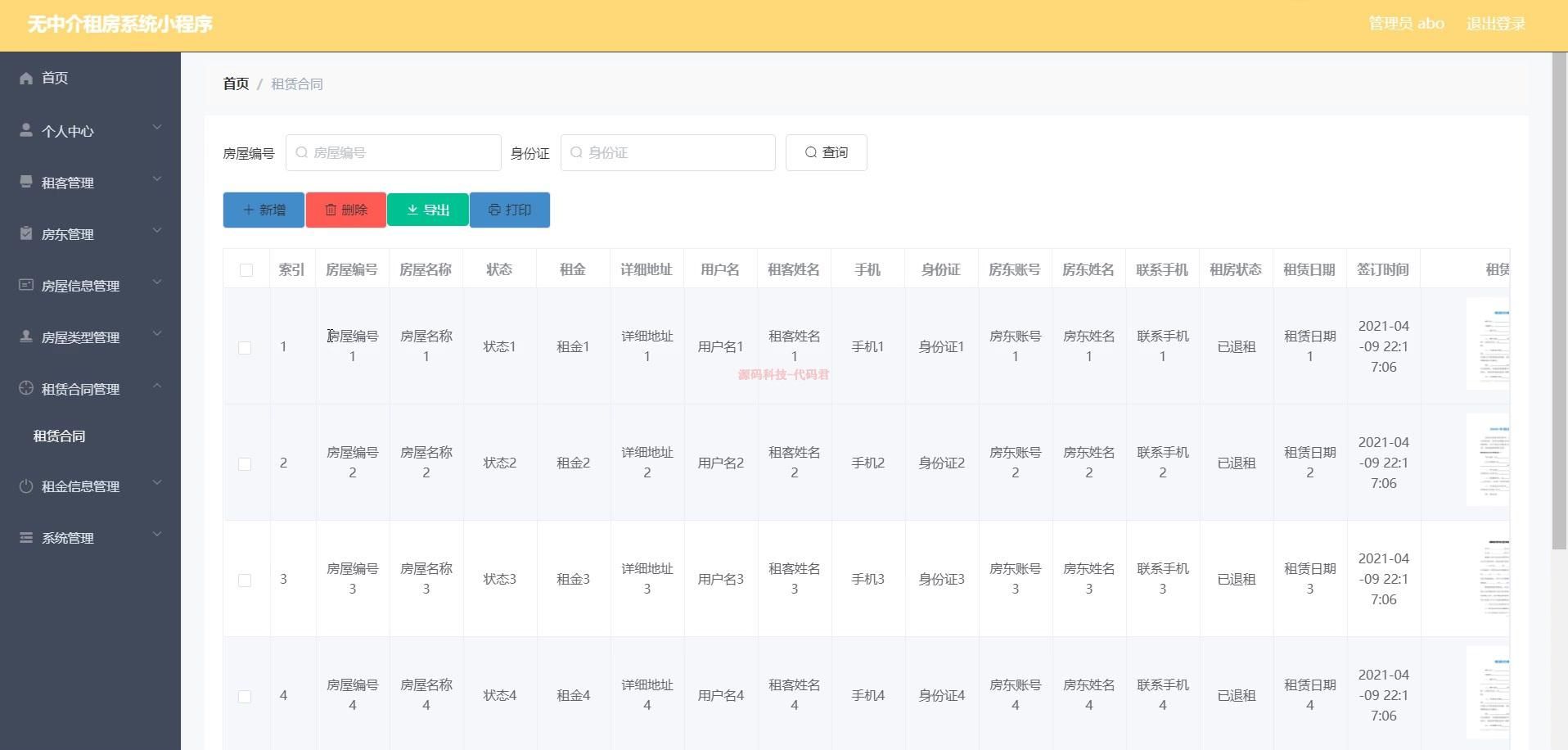Viewport: 1568px width, 750px height.
Task: Open 房屋信息管理 sidebar menu
Action: point(90,285)
